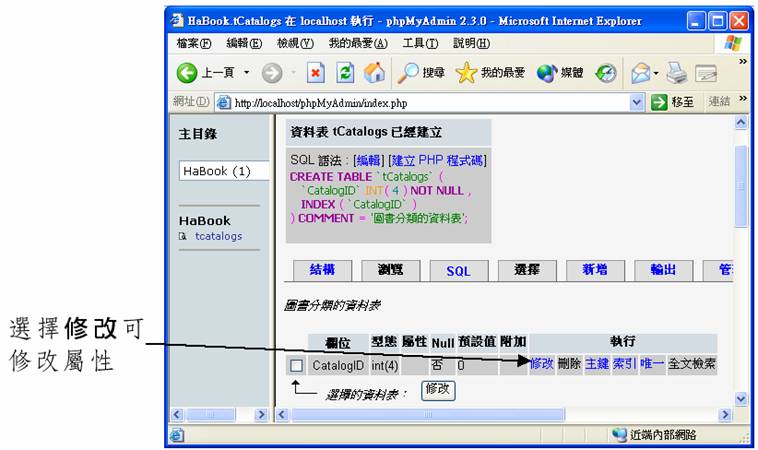The width and height of the screenshot is (758, 450).
Task: Click 刪除 in the CatalogID row
Action: (569, 363)
